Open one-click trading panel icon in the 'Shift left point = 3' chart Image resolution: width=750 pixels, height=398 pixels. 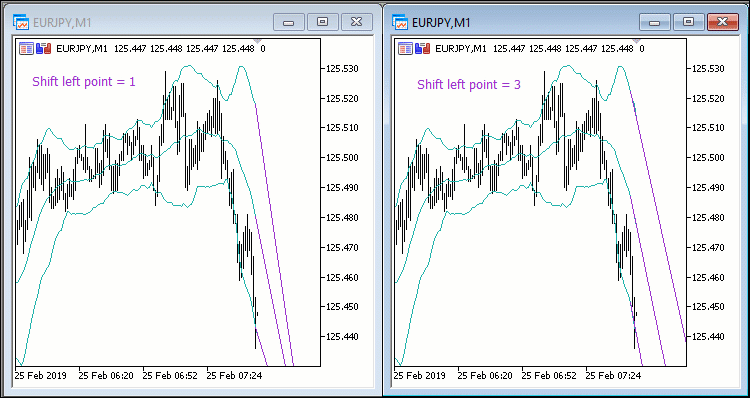(x=406, y=48)
